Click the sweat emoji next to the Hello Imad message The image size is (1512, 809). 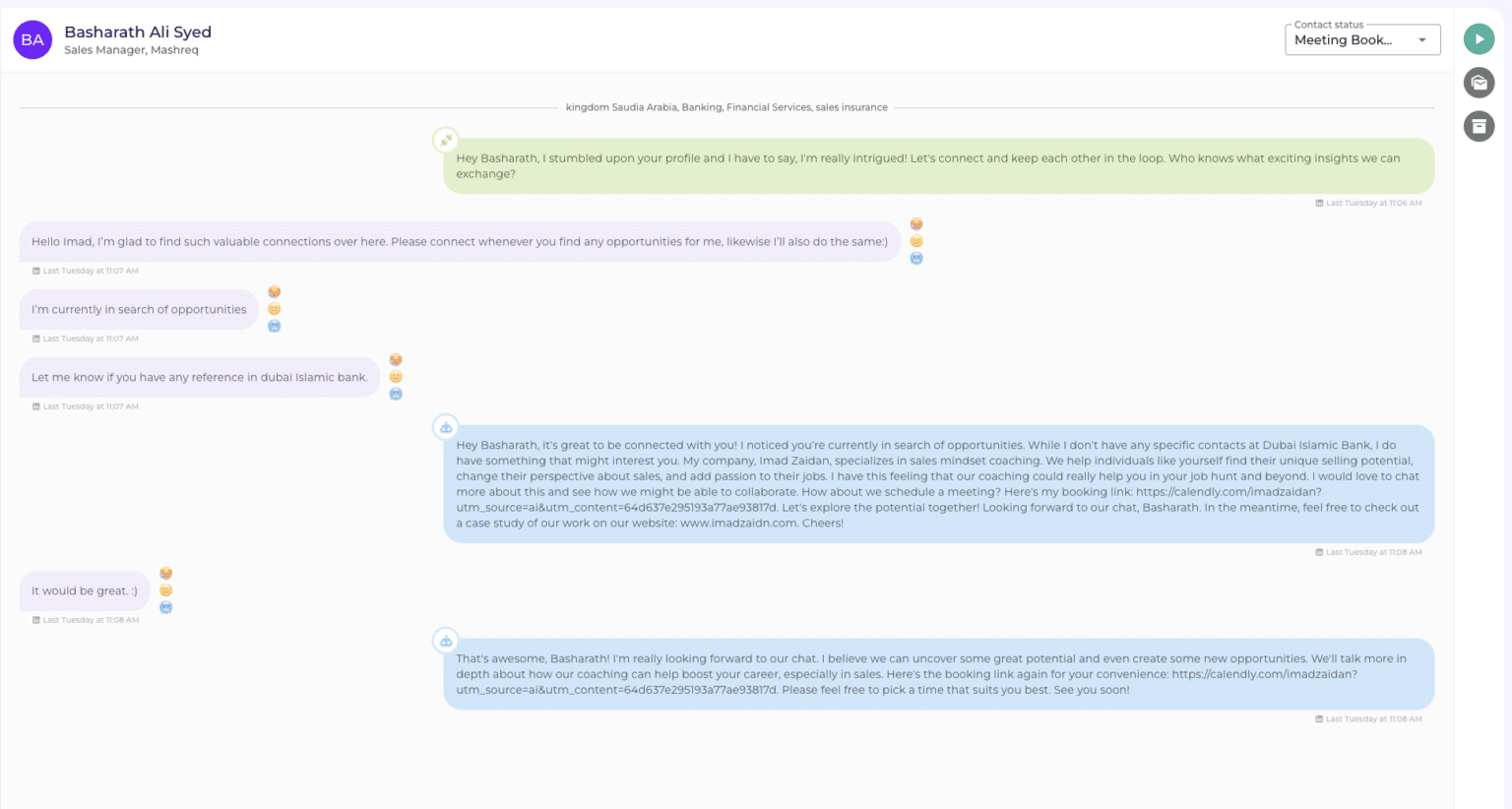point(916,223)
